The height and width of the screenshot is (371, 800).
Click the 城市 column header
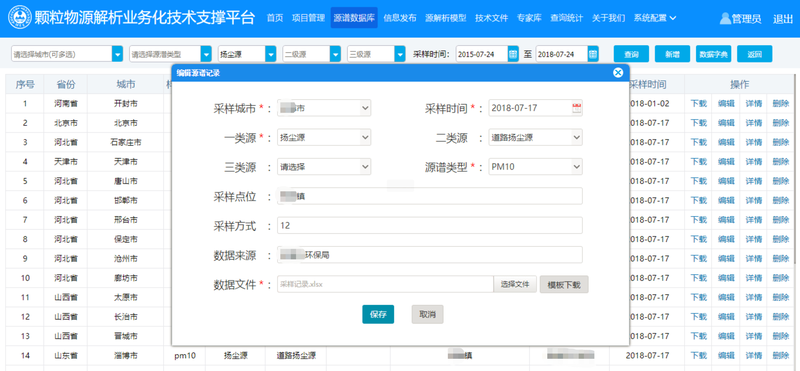coord(126,84)
